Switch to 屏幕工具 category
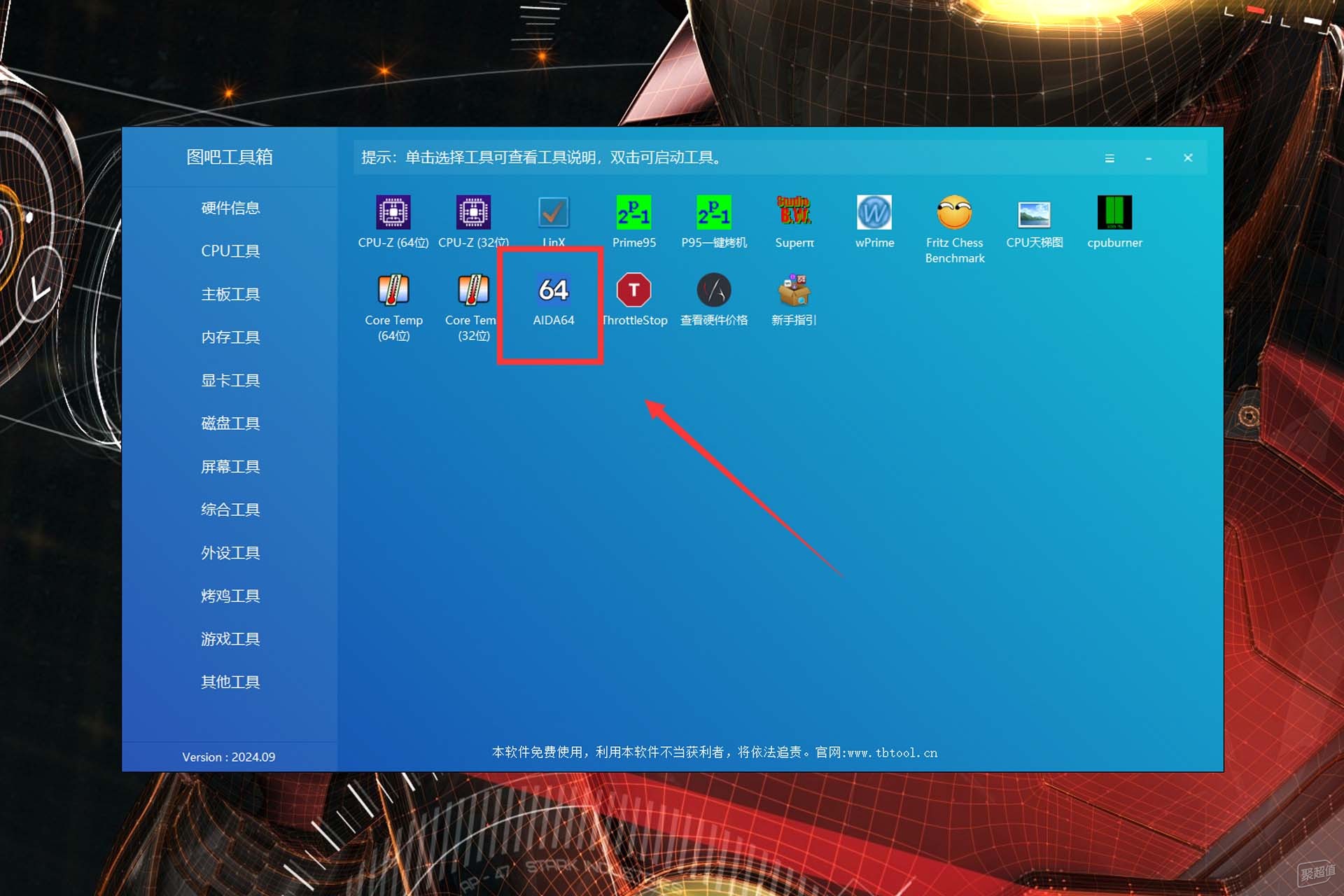The image size is (1344, 896). click(230, 466)
